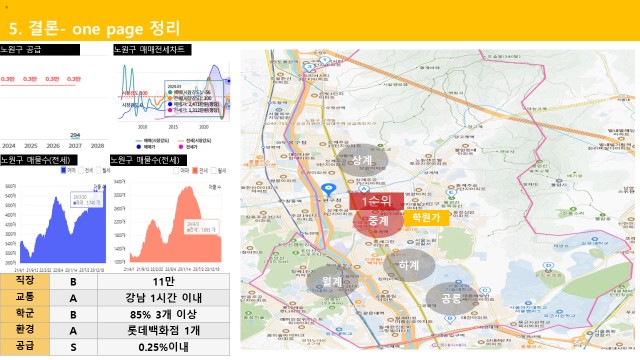Click the 2028 year label on the supply chart
This screenshot has width=640, height=360.
(x=97, y=146)
